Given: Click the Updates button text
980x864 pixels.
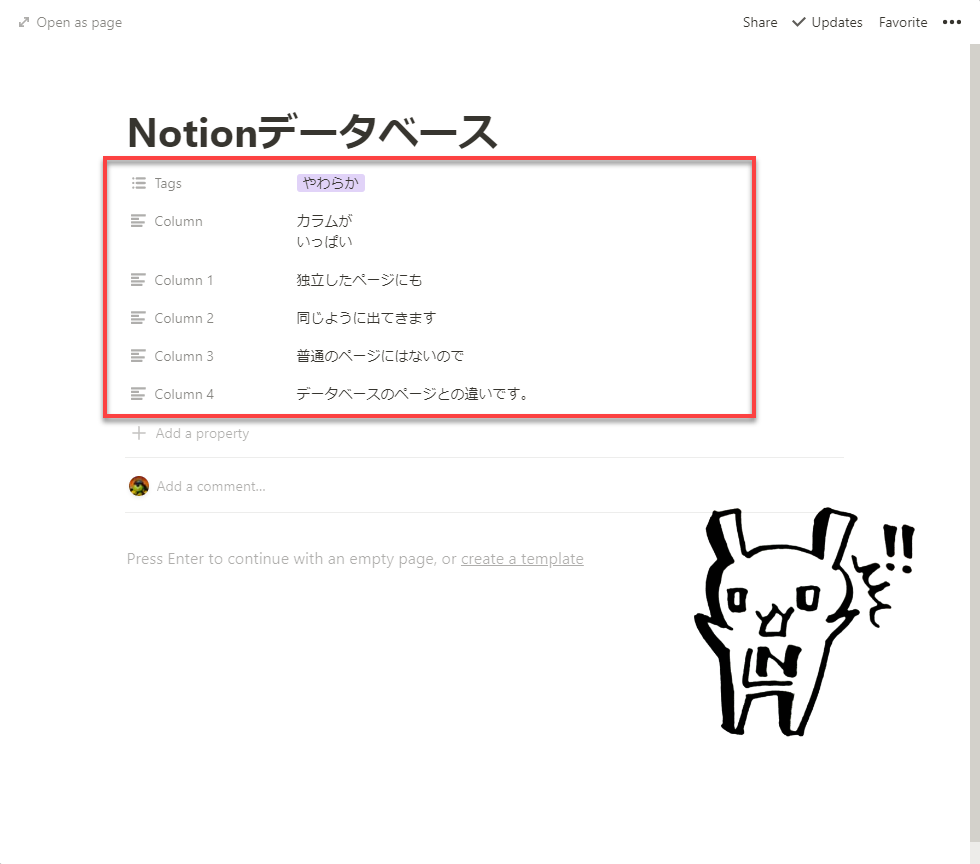Looking at the screenshot, I should tap(837, 23).
